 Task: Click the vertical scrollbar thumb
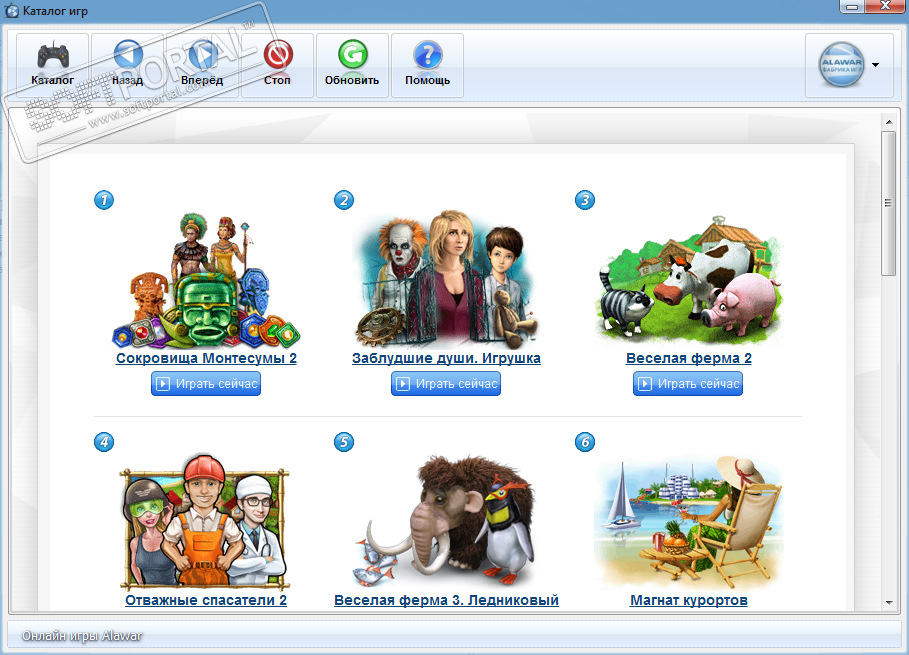pos(889,203)
